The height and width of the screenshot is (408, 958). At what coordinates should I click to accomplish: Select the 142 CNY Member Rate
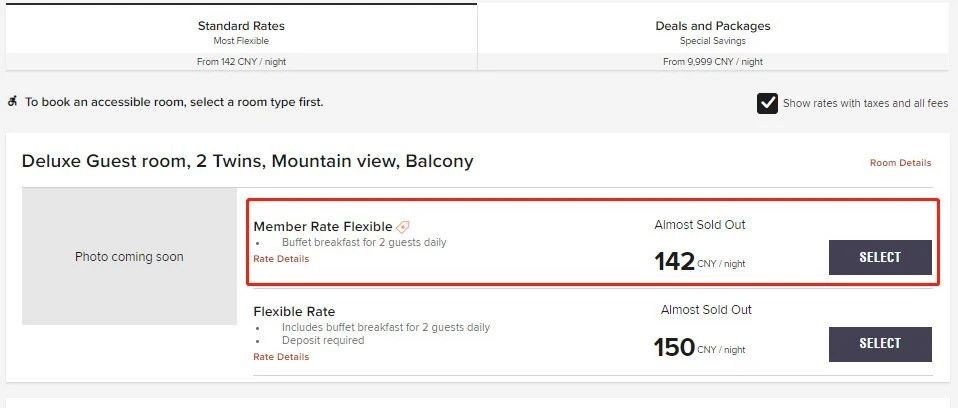coord(880,258)
